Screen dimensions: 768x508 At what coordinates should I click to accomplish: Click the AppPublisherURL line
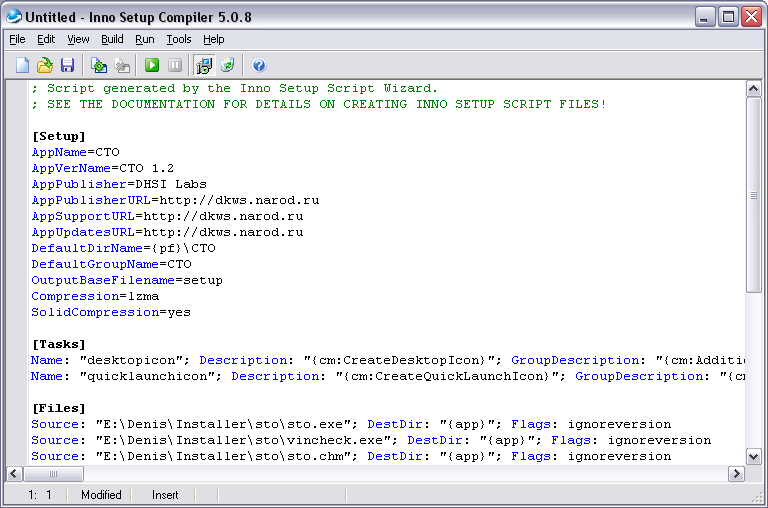click(x=175, y=200)
